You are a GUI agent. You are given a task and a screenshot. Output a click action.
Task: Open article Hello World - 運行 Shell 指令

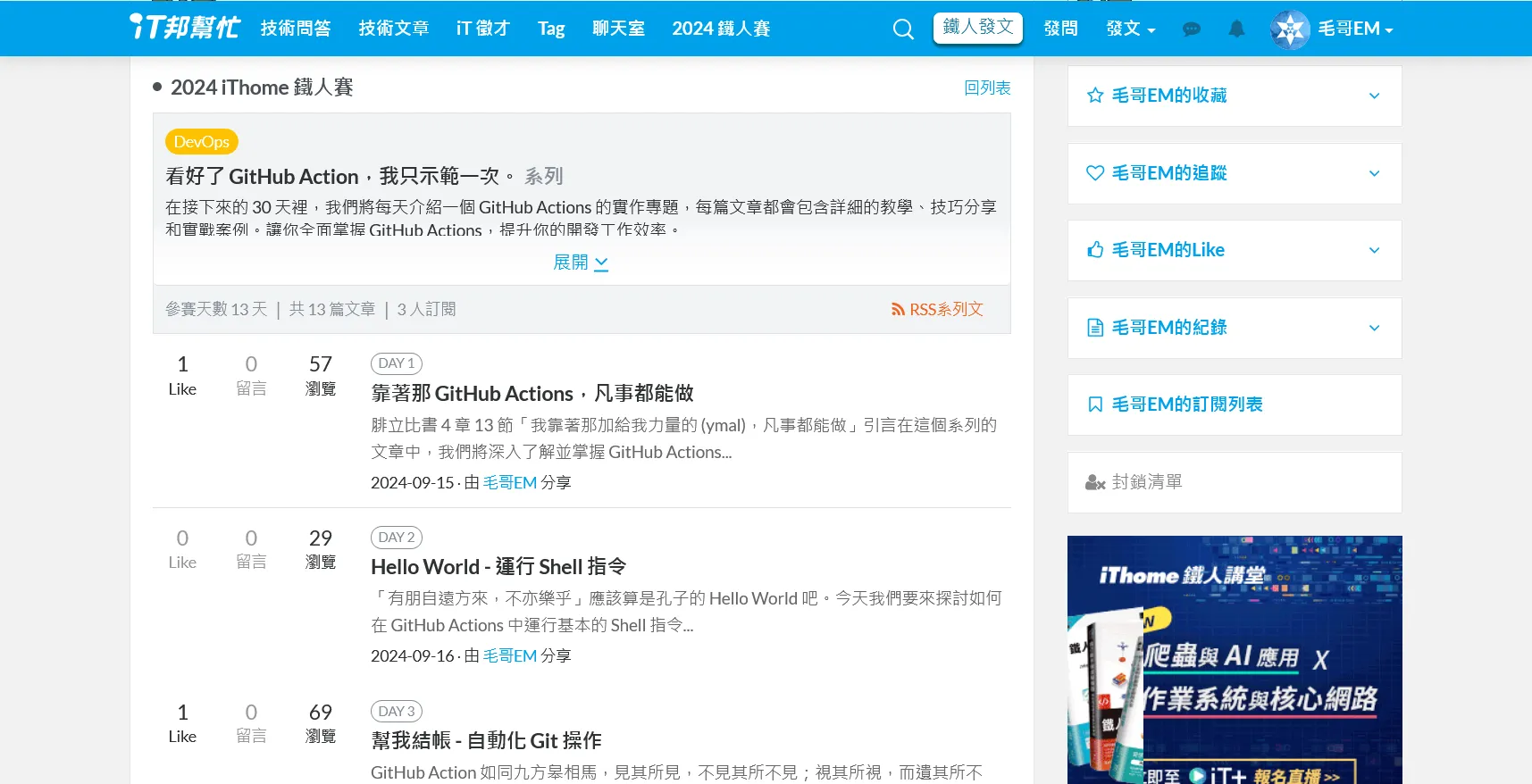[x=498, y=567]
